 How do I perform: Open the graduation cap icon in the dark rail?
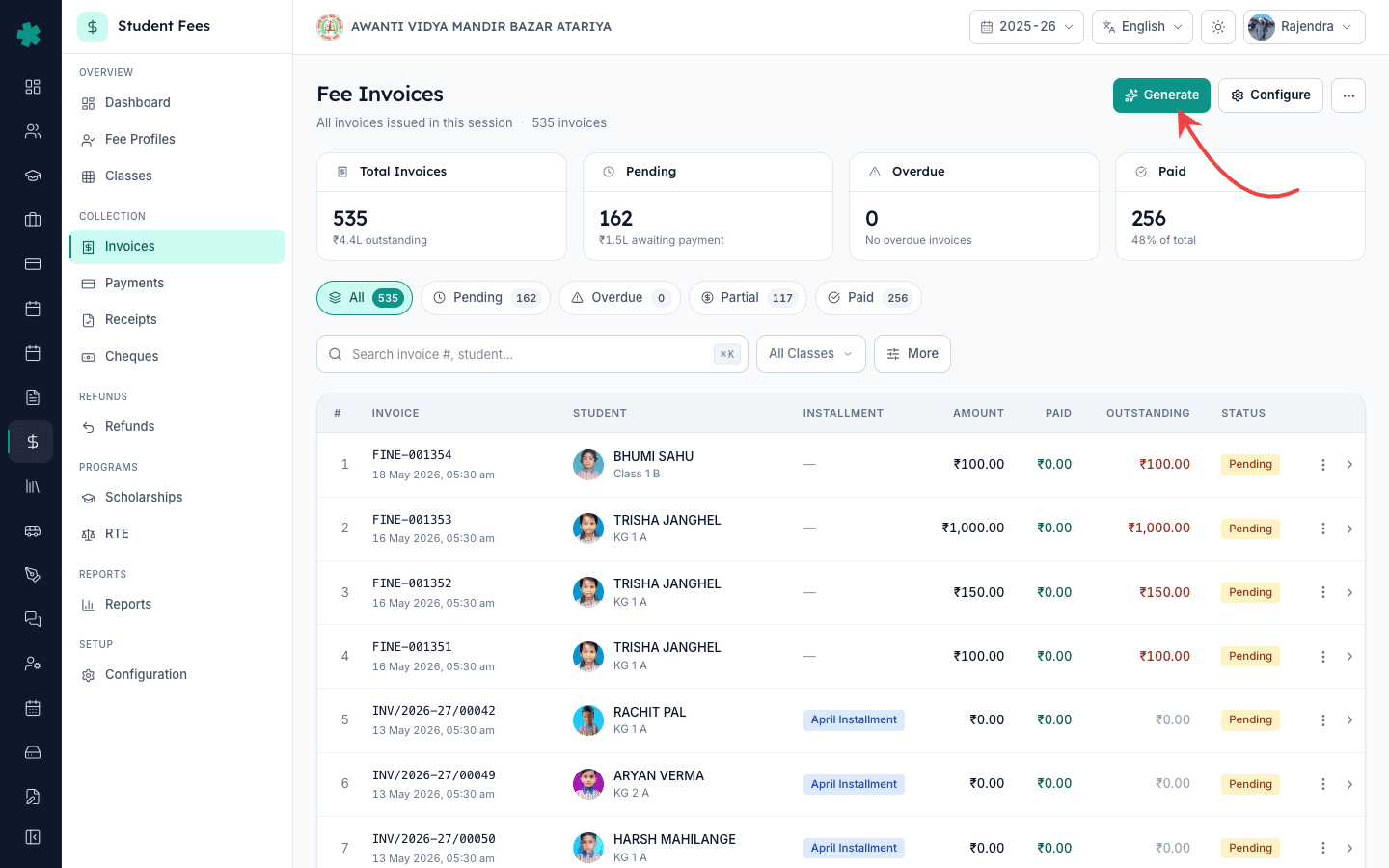[x=33, y=176]
